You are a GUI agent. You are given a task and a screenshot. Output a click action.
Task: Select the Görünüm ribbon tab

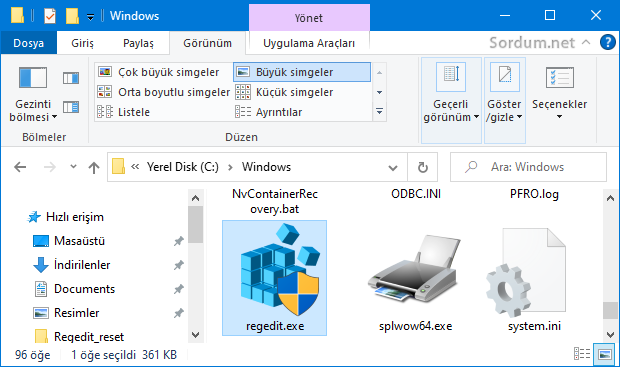click(x=207, y=43)
